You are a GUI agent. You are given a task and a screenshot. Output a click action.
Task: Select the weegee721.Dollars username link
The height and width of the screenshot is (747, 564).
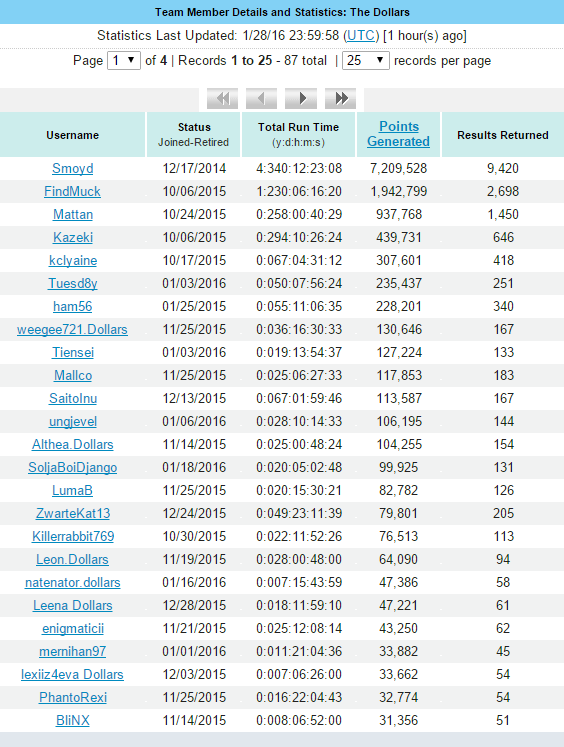(72, 330)
